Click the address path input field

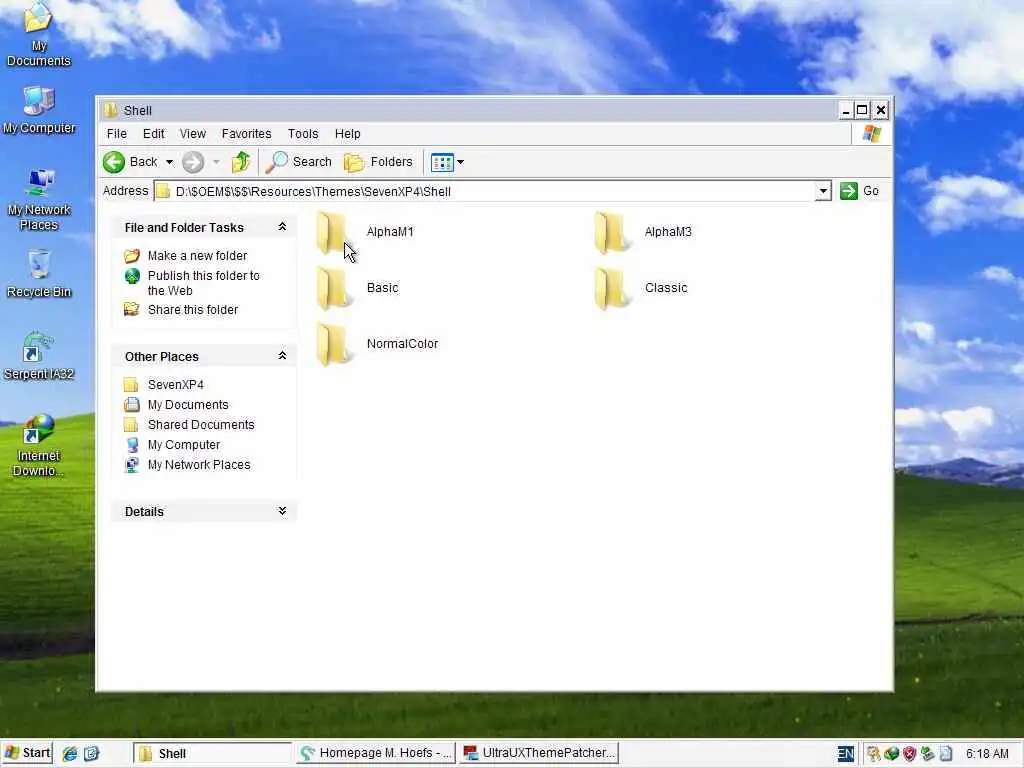[493, 191]
